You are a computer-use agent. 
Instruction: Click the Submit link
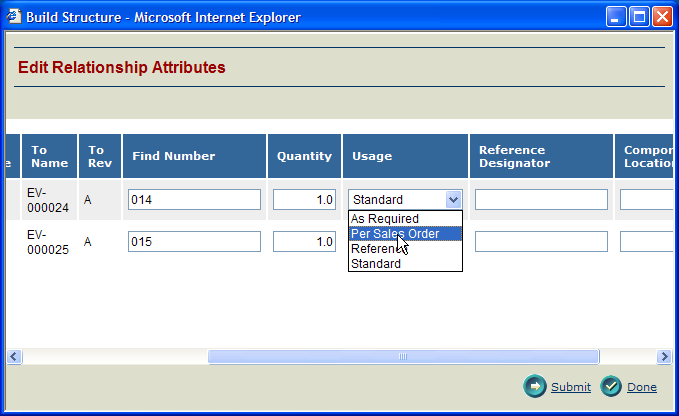click(x=570, y=387)
